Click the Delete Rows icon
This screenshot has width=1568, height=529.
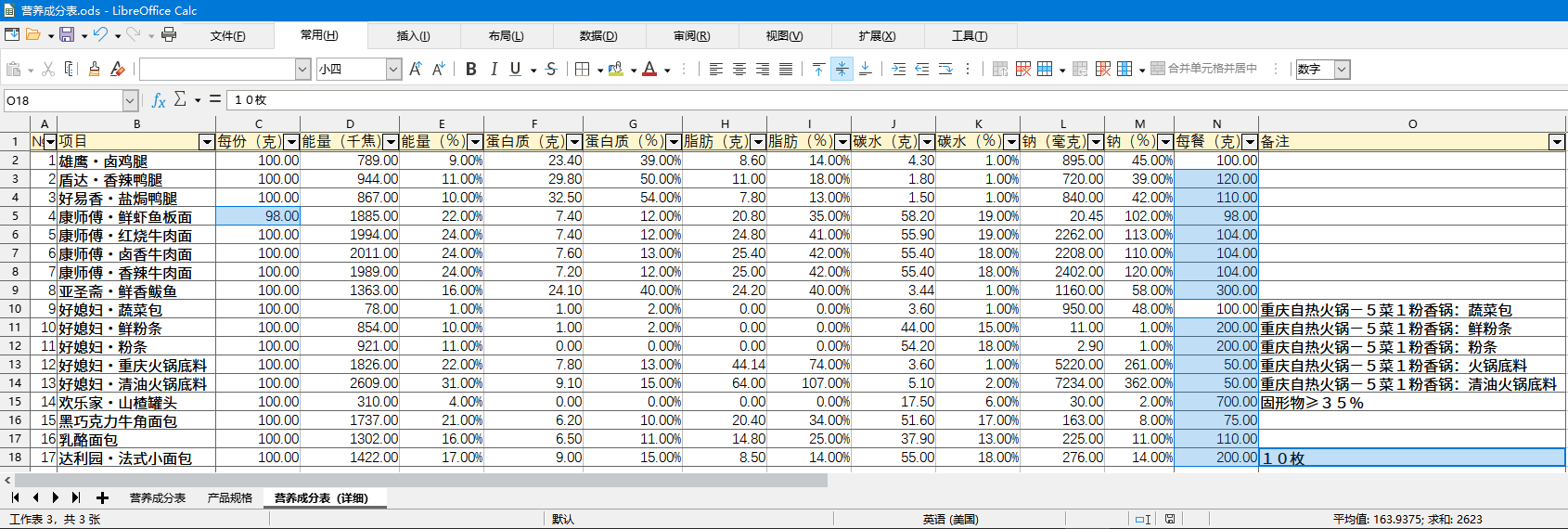tap(1023, 69)
